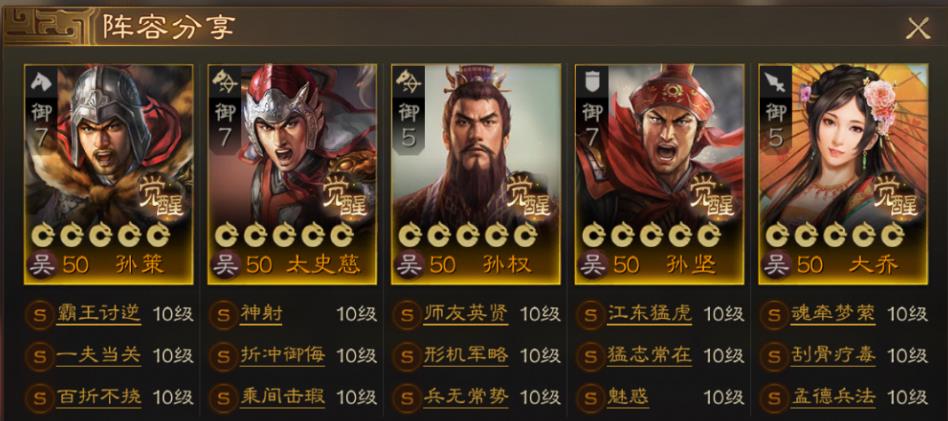Select the 孙权 general portrait
This screenshot has height=421, width=948.
[476, 174]
